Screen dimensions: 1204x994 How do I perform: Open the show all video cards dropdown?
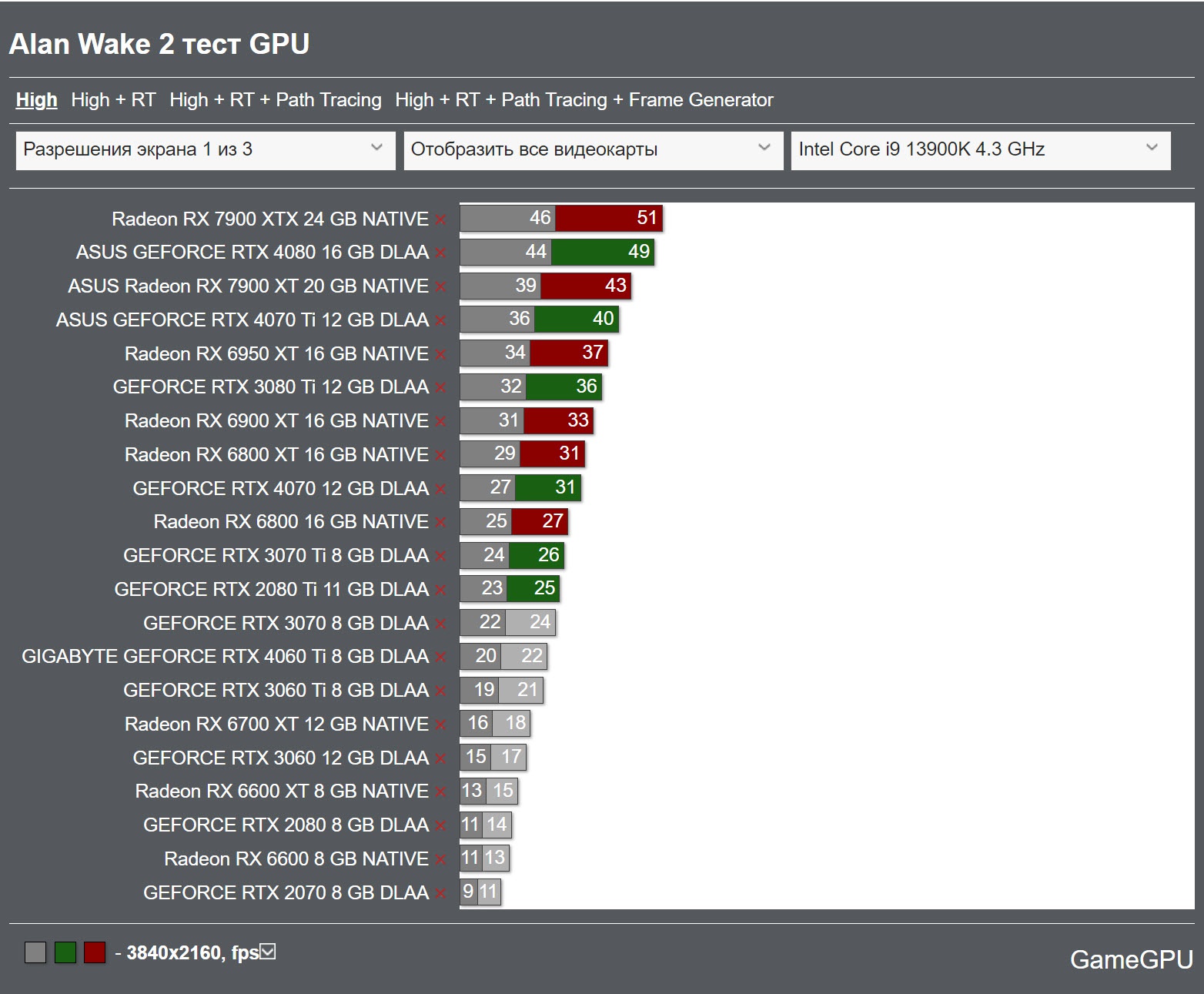(x=593, y=150)
